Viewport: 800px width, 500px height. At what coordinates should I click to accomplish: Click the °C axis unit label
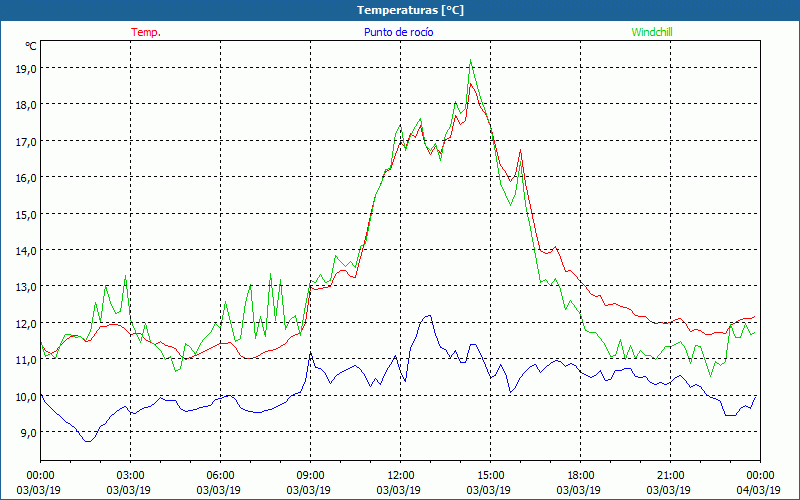pos(31,46)
